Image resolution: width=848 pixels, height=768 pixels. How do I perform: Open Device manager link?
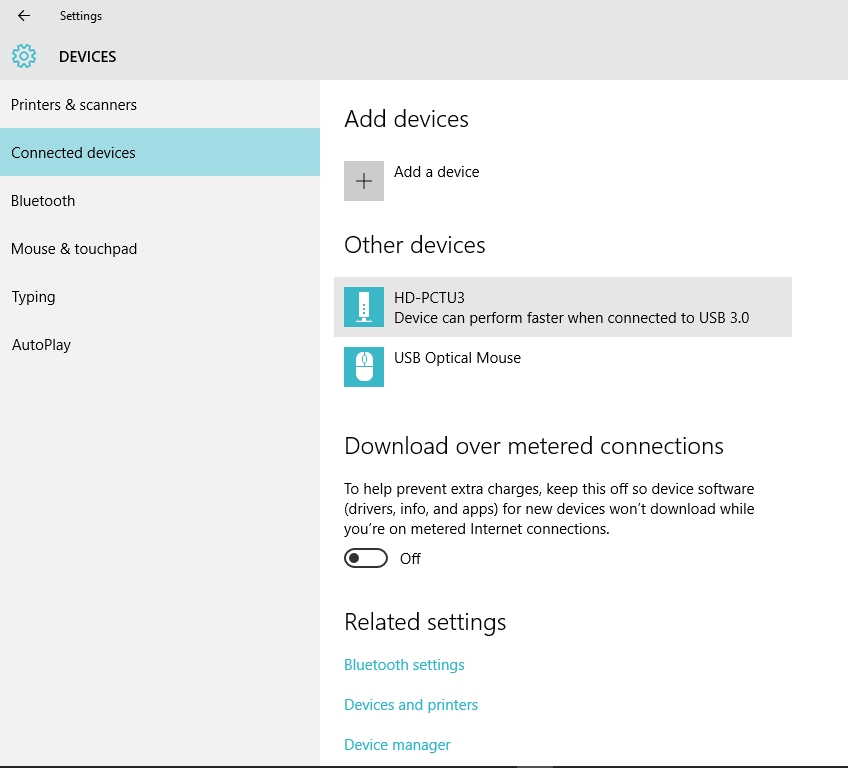click(x=397, y=745)
